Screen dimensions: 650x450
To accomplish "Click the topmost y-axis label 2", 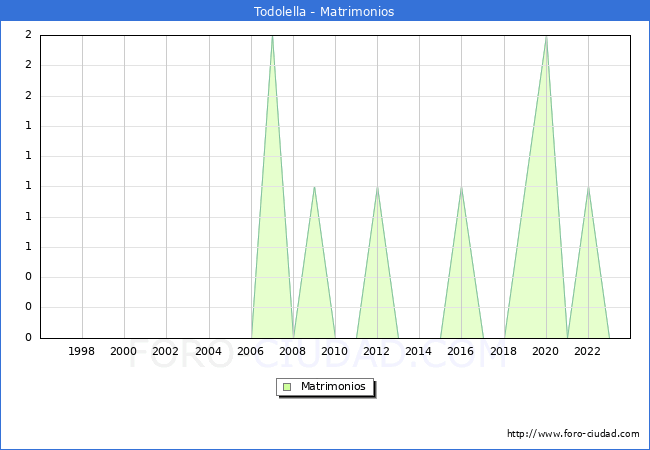I will tap(28, 35).
